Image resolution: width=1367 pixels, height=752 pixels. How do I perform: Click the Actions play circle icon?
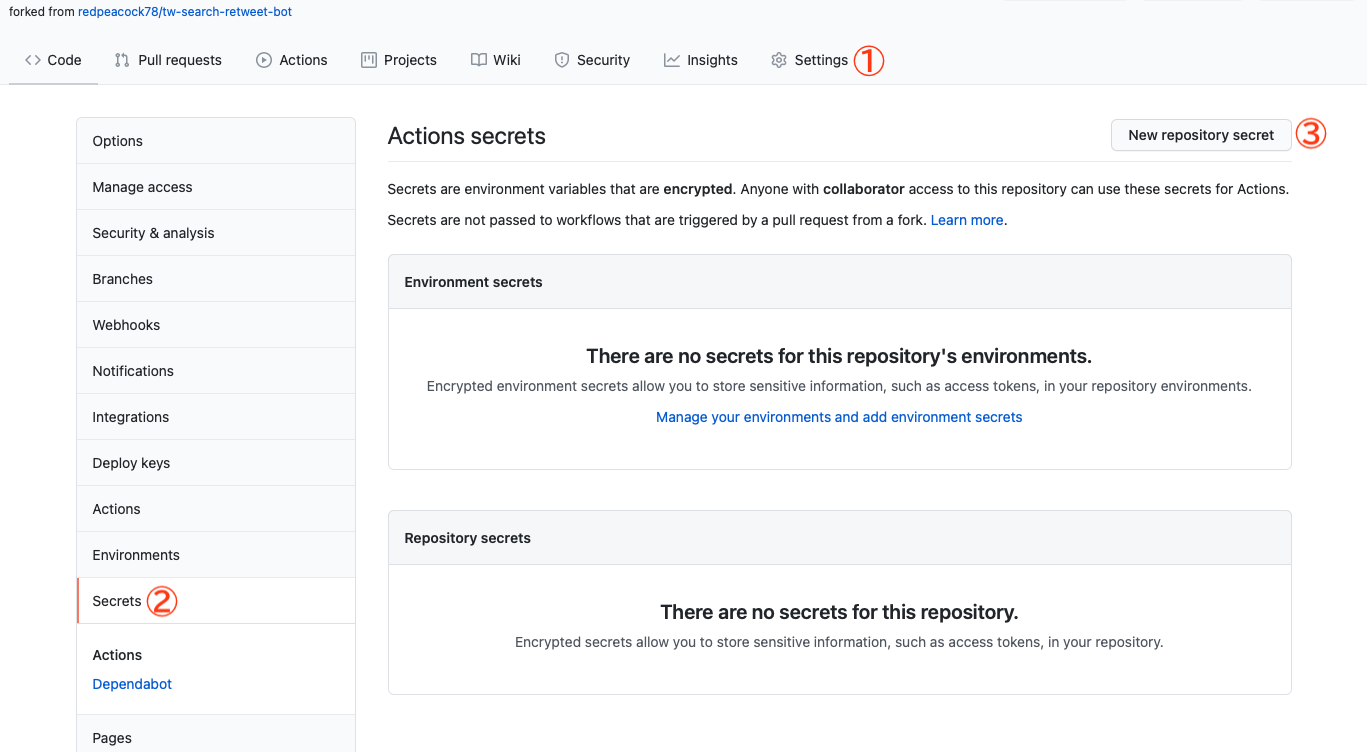coord(264,60)
